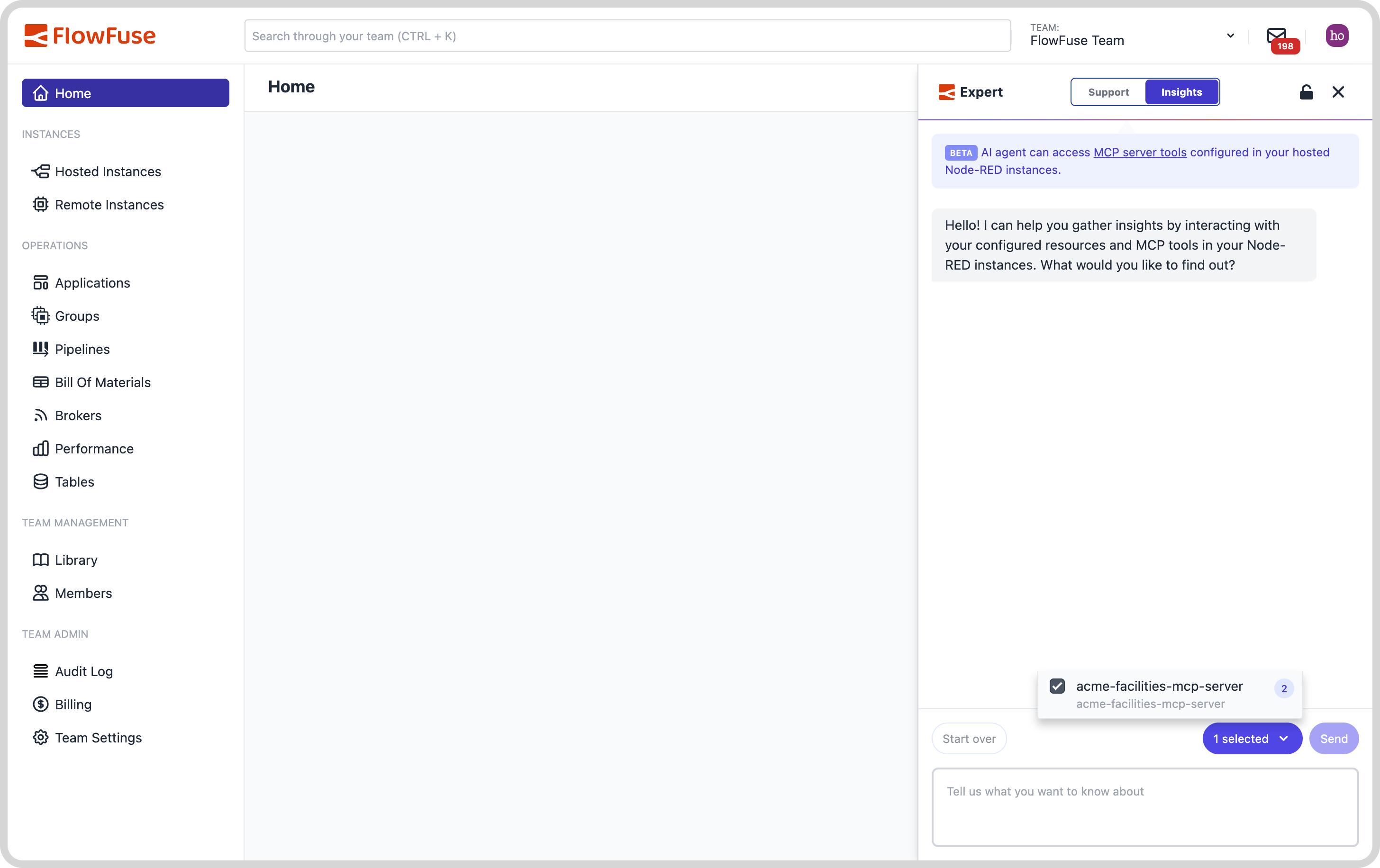Image resolution: width=1380 pixels, height=868 pixels.
Task: Click the Tables database icon
Action: pyautogui.click(x=41, y=482)
